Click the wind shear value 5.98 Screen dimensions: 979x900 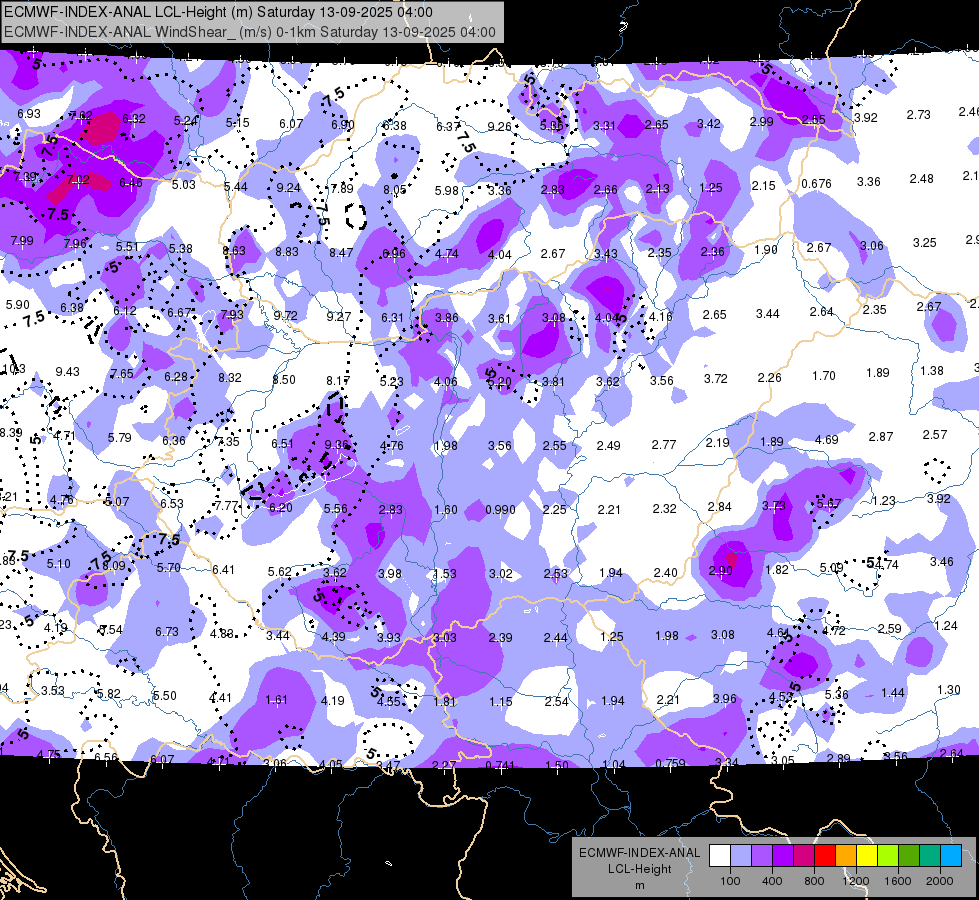pos(447,190)
